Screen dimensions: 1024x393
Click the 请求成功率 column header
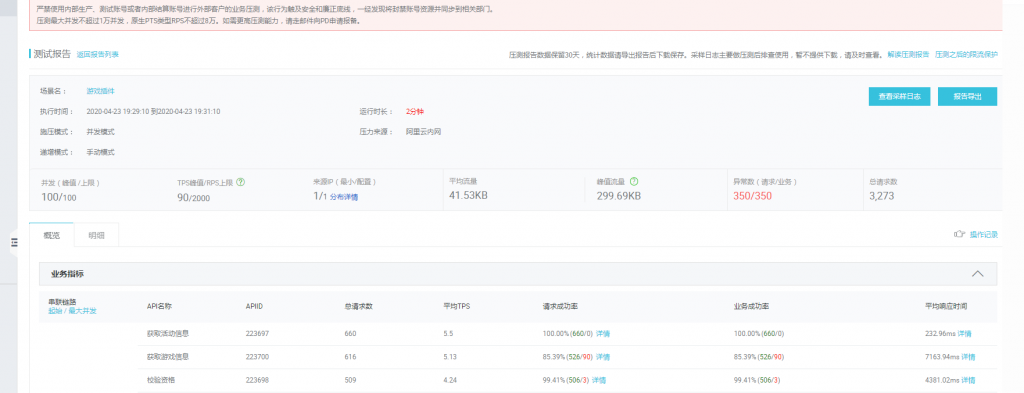560,306
